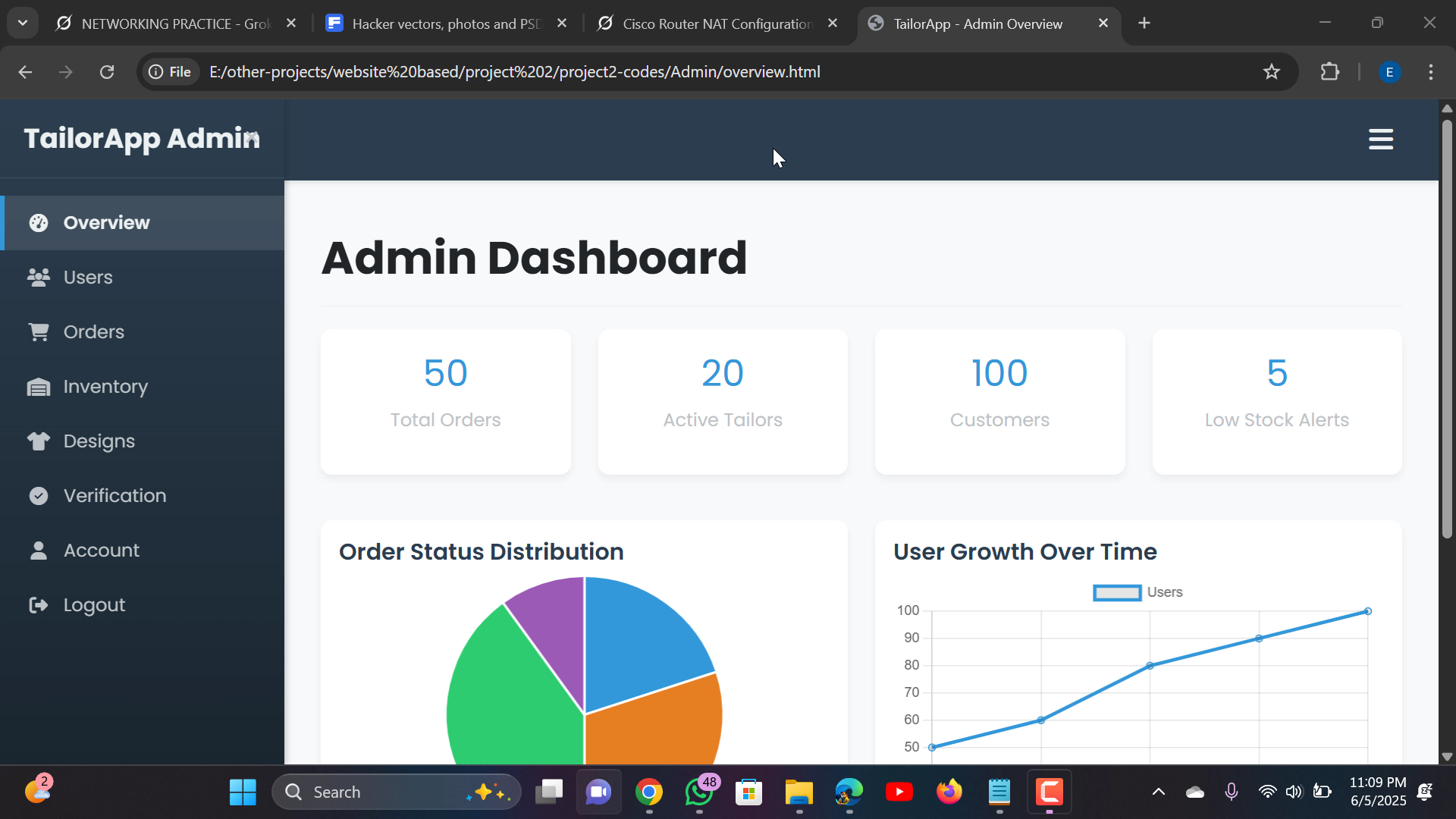The height and width of the screenshot is (819, 1456).
Task: Click the Designs t-shirt icon
Action: point(39,441)
